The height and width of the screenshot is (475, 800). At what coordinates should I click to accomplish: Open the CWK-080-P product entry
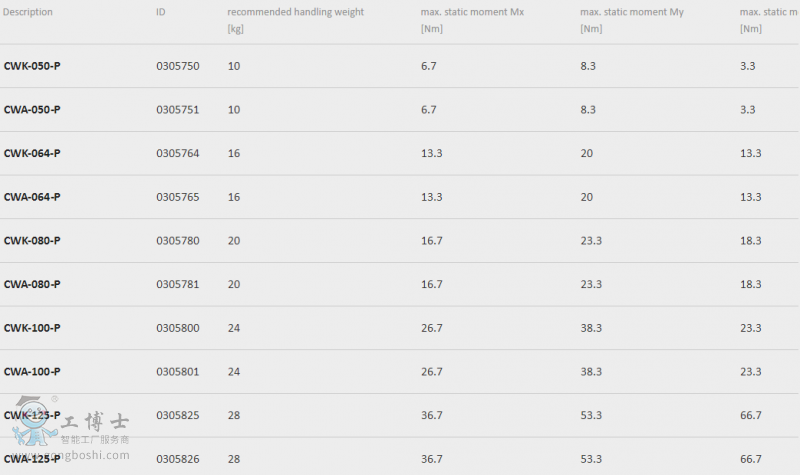[x=32, y=240]
